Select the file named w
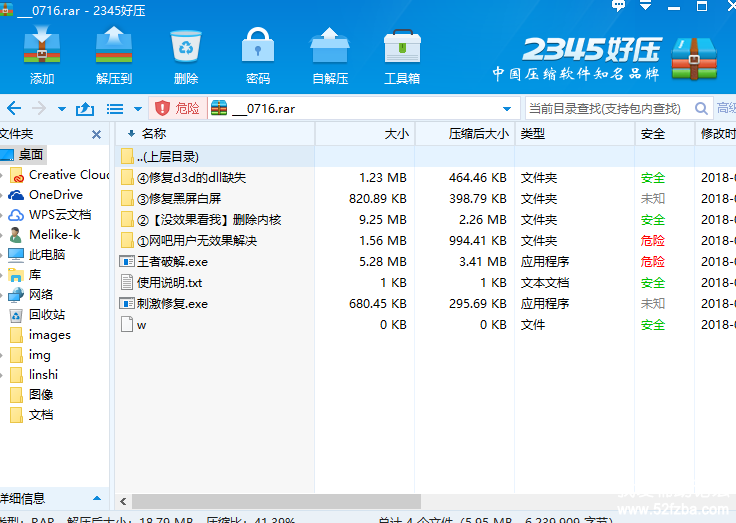This screenshot has width=736, height=523. tap(425, 325)
